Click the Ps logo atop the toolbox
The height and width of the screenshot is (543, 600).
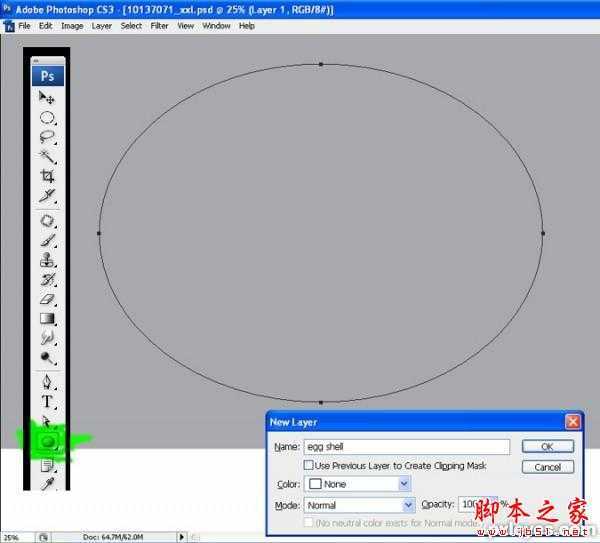[x=47, y=76]
